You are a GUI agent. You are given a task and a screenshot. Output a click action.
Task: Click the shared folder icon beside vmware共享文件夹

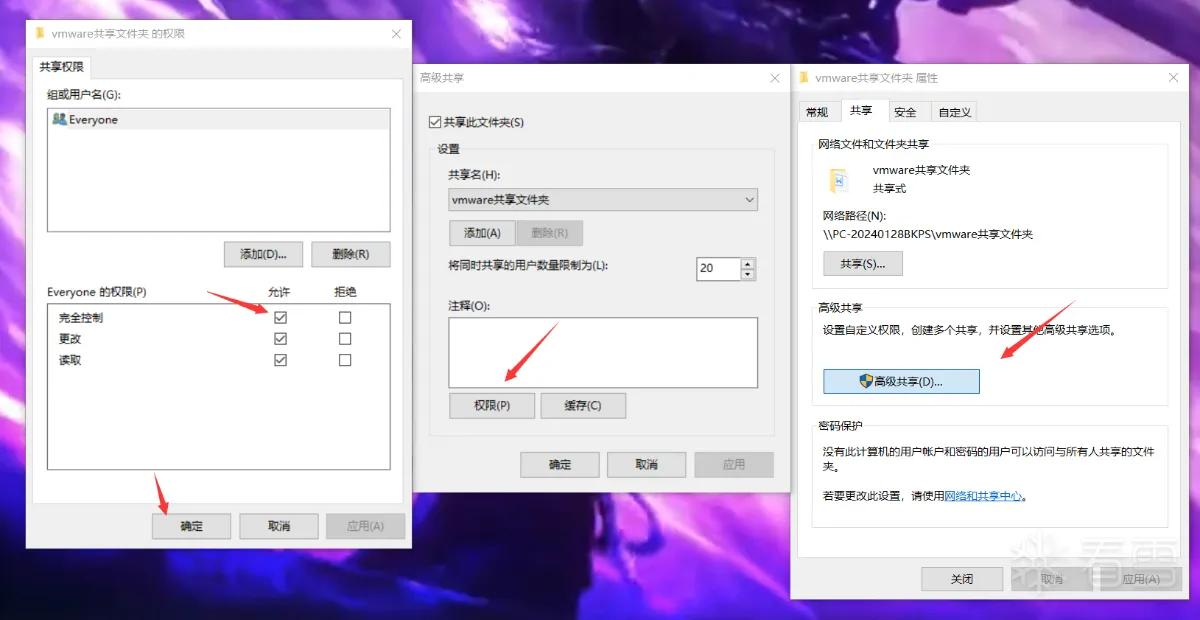coord(838,180)
